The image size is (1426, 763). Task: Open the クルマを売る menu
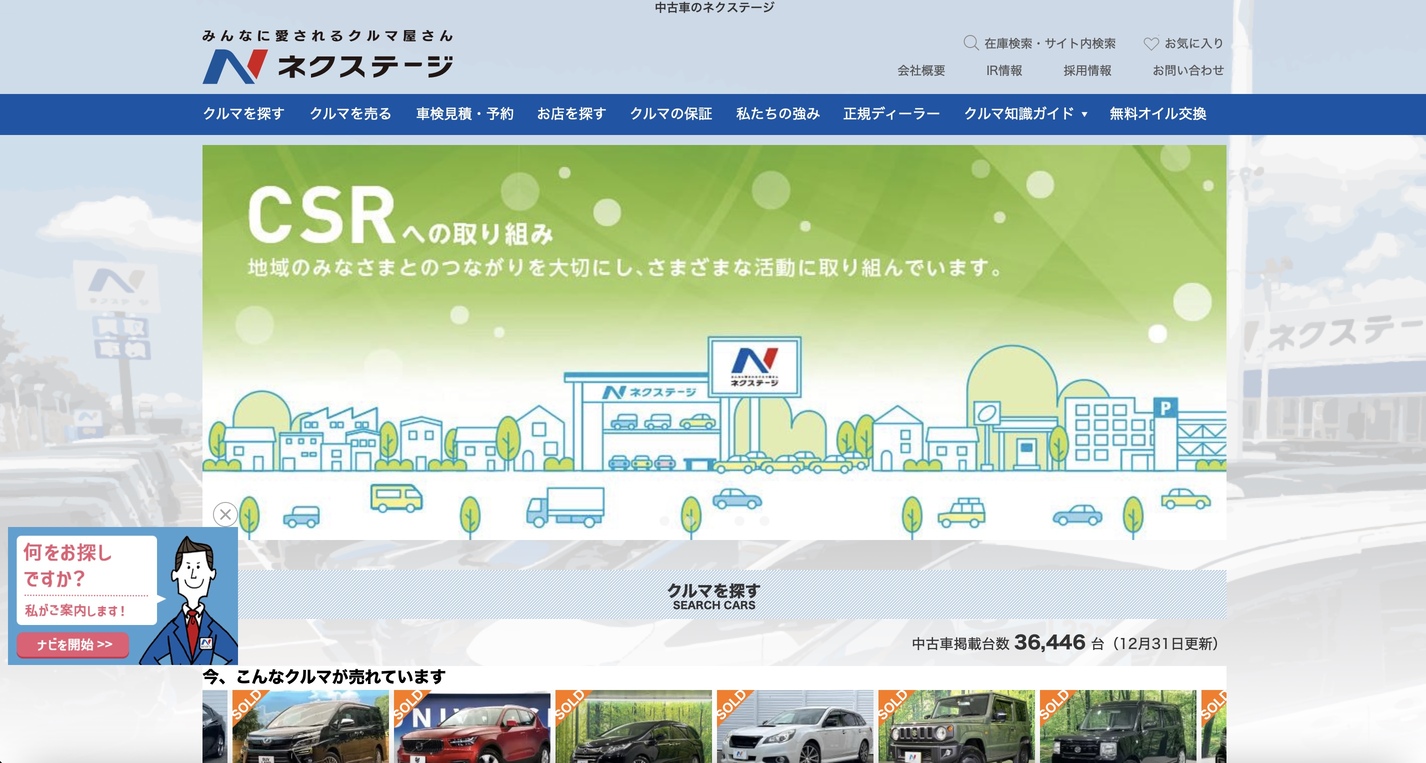351,114
